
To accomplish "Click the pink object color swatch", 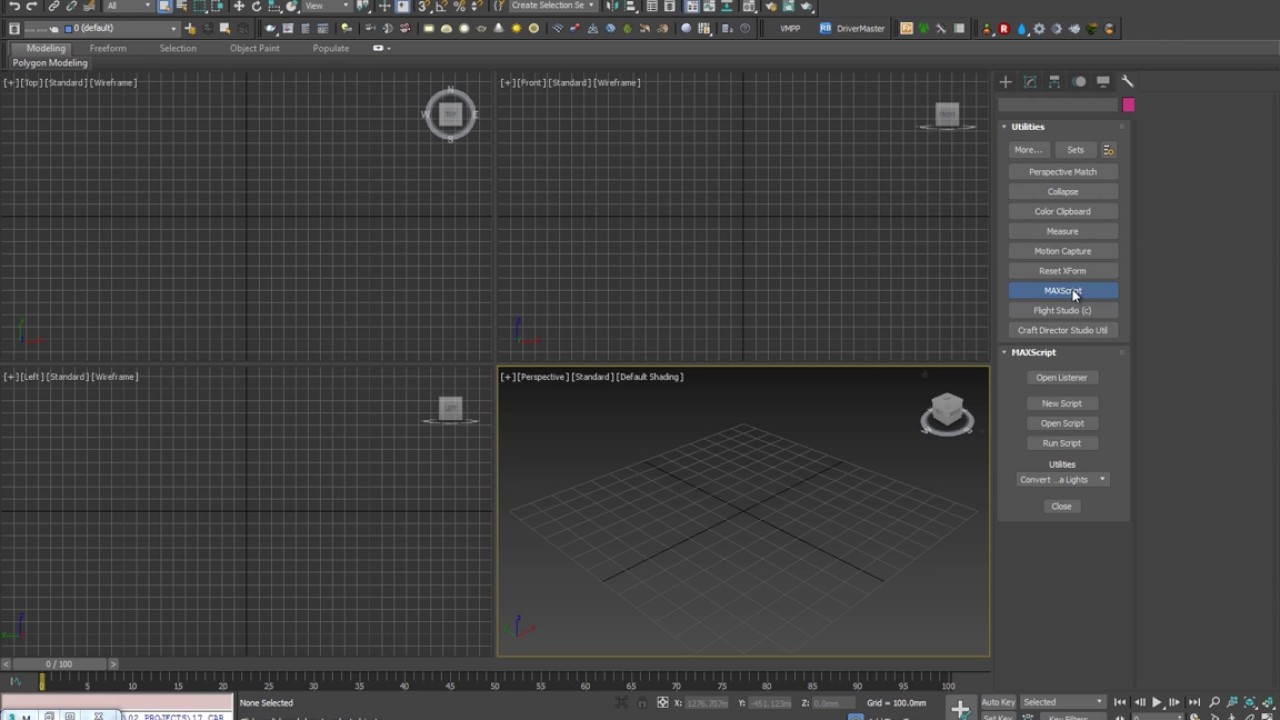I will pyautogui.click(x=1128, y=105).
